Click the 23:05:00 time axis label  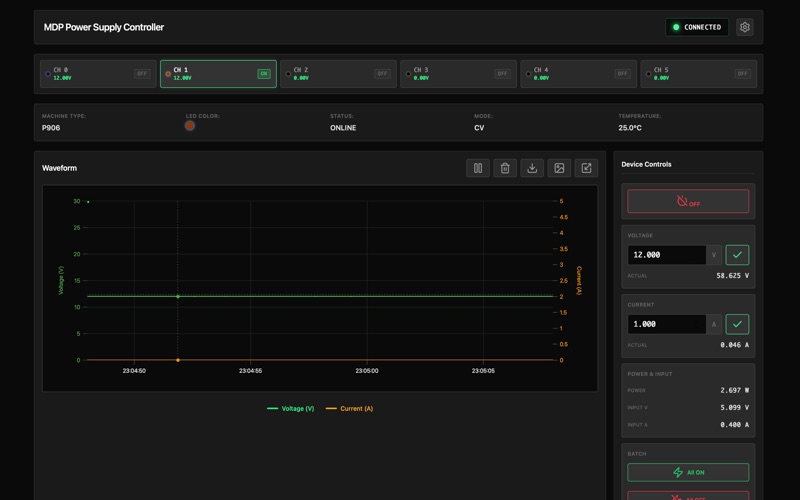point(367,371)
